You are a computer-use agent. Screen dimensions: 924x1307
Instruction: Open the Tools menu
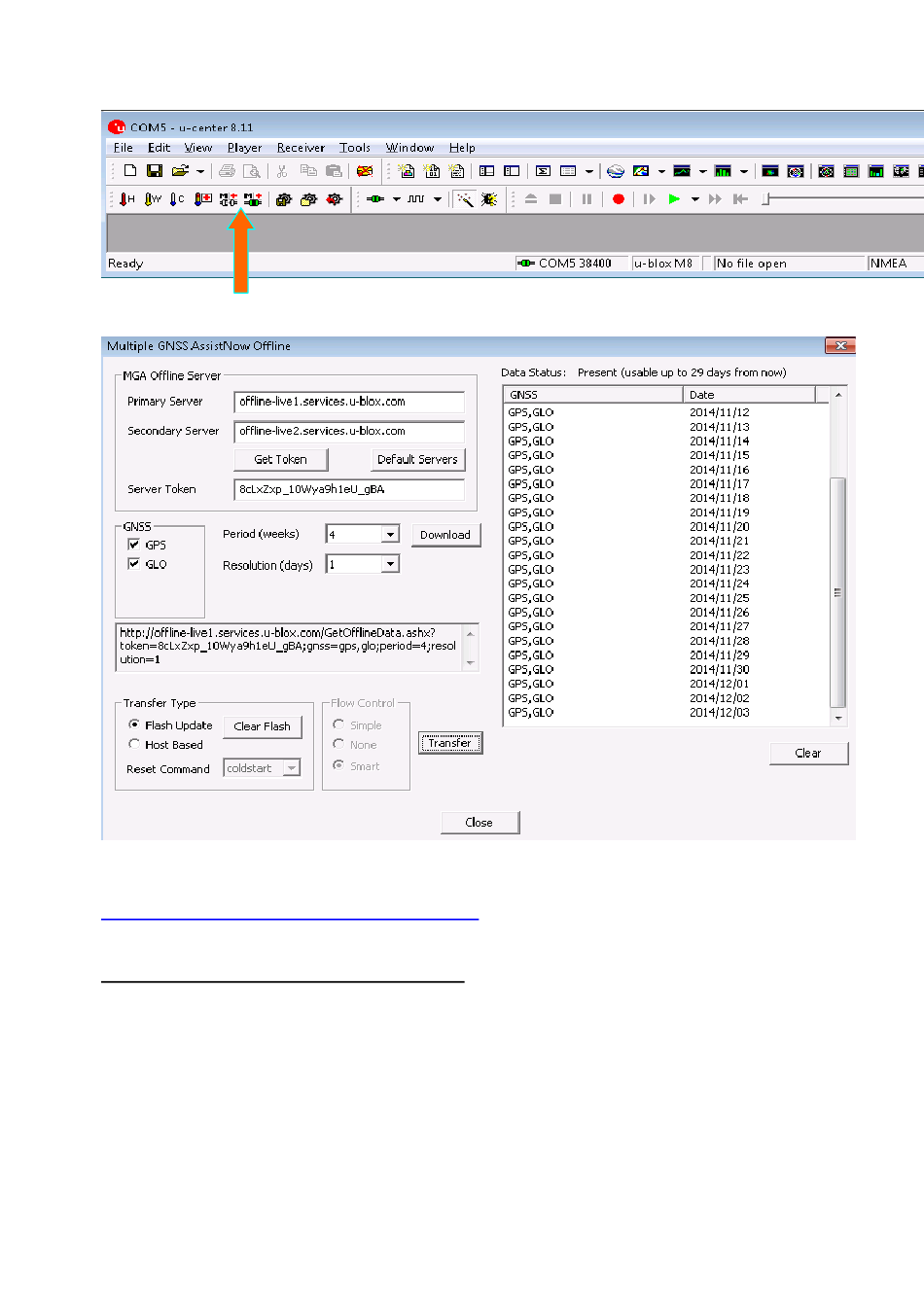click(x=355, y=148)
